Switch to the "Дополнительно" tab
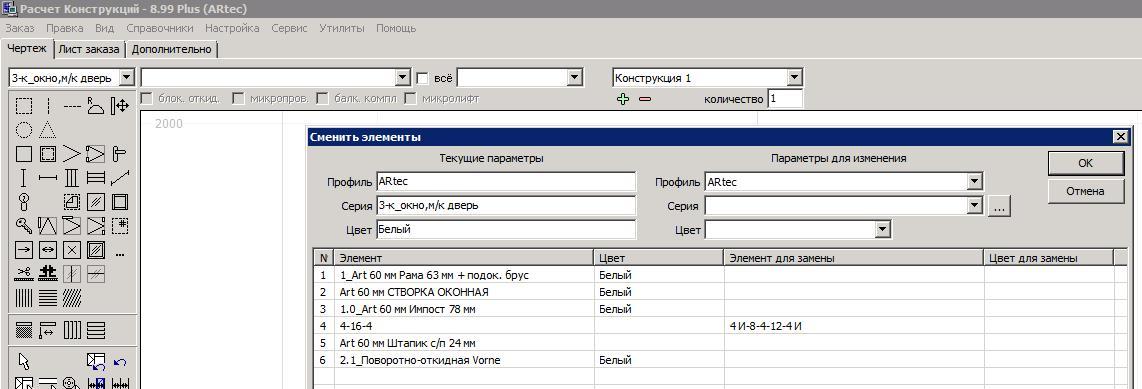Viewport: 1142px width, 389px height. (173, 50)
